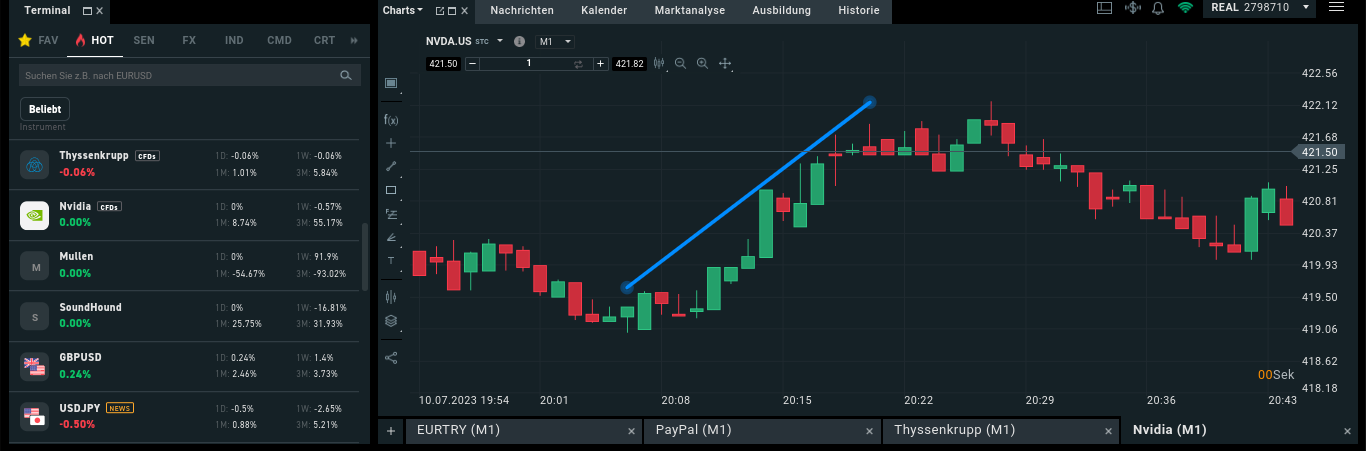Select the Thyssenkrupp instrument row
This screenshot has width=1366, height=451.
pyautogui.click(x=185, y=165)
